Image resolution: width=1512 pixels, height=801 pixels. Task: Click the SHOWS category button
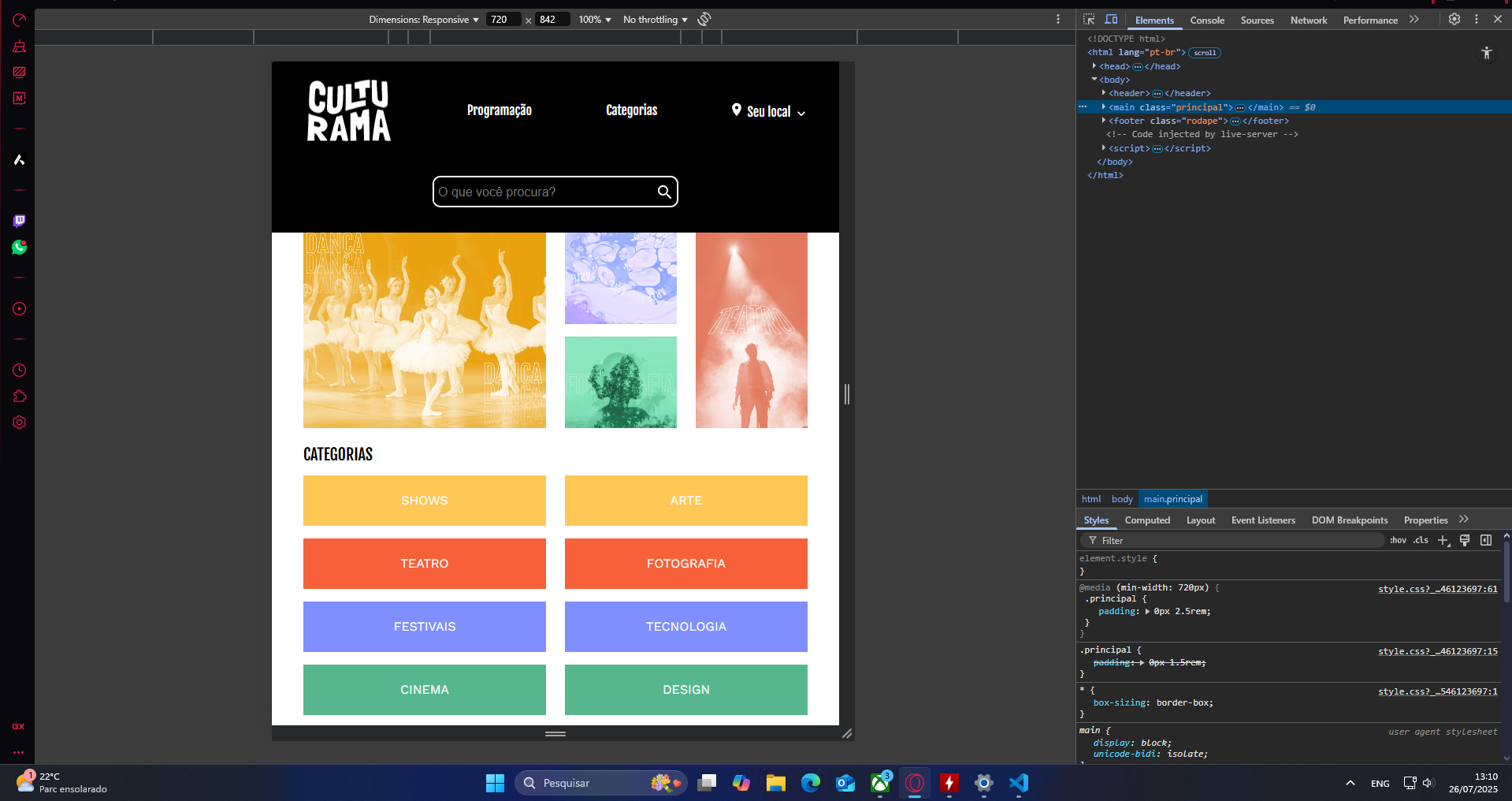coord(425,501)
